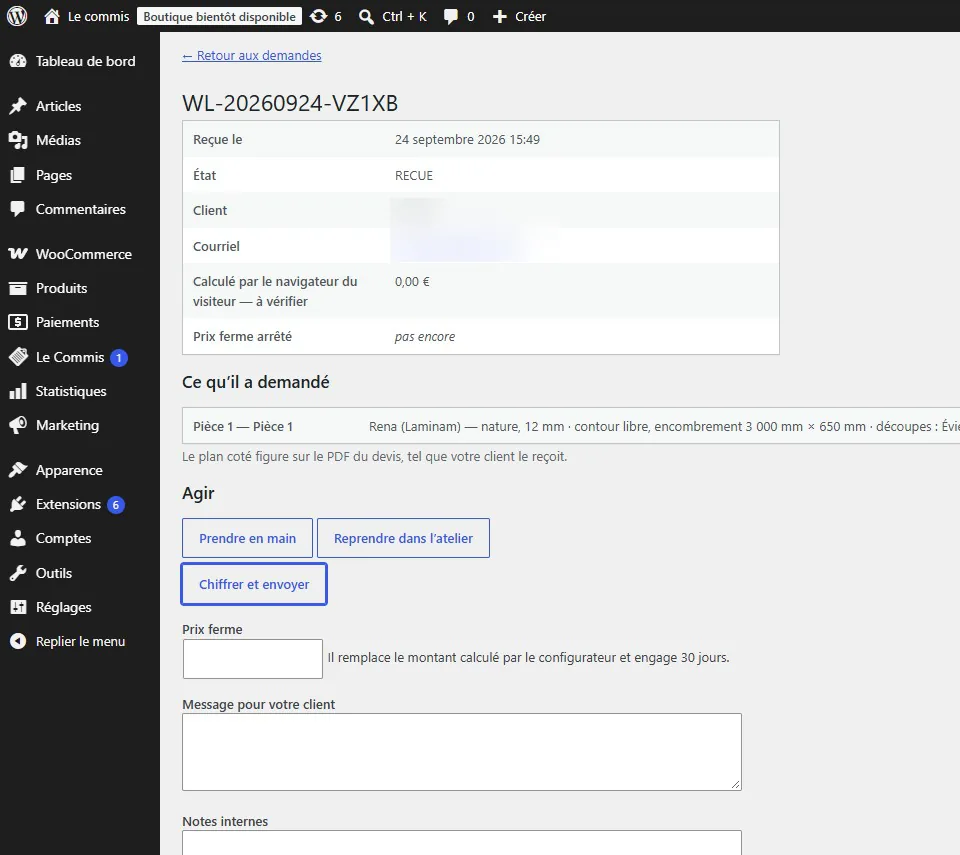This screenshot has height=855, width=960.
Task: Click the Commentaires bubble icon in sidebar
Action: pos(18,209)
